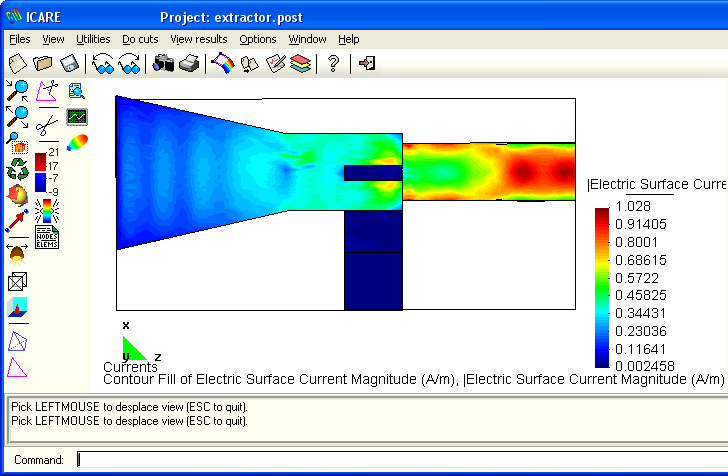Click the checklist with pencil icon

275,64
